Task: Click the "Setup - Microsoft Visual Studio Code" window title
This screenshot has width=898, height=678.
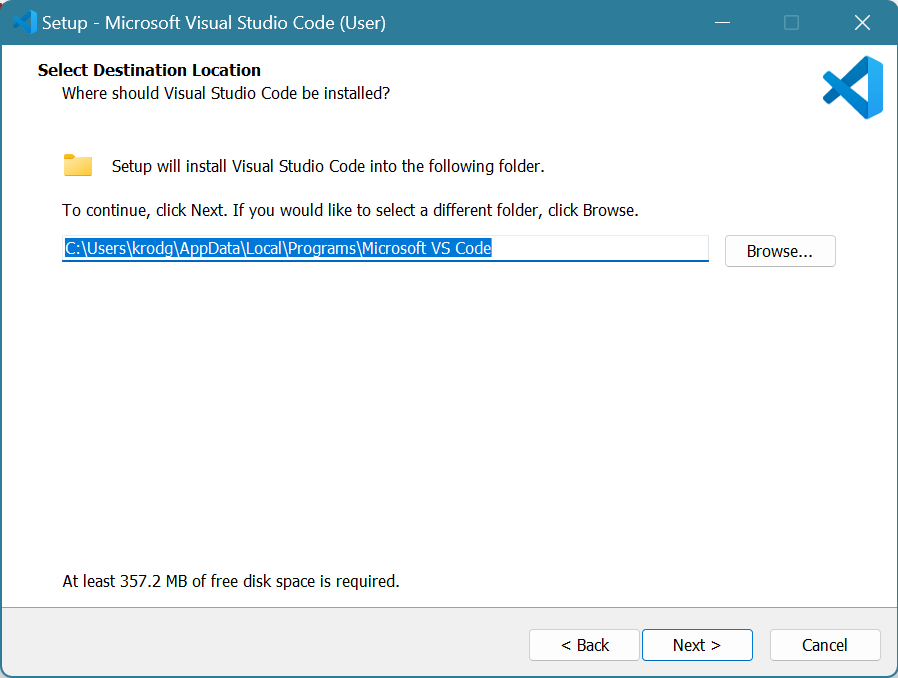Action: (213, 22)
